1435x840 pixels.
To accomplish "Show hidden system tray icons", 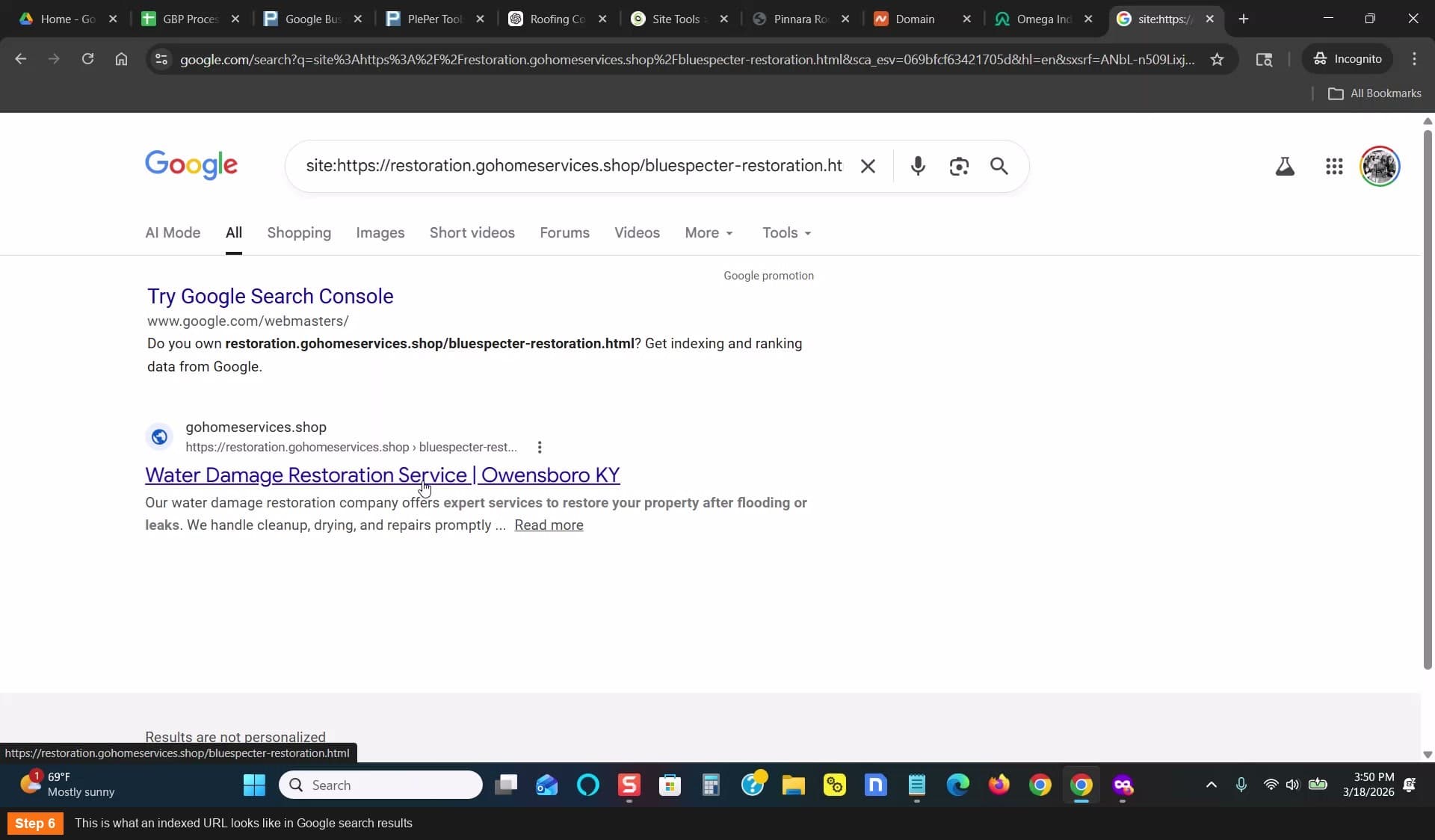I will tap(1212, 785).
